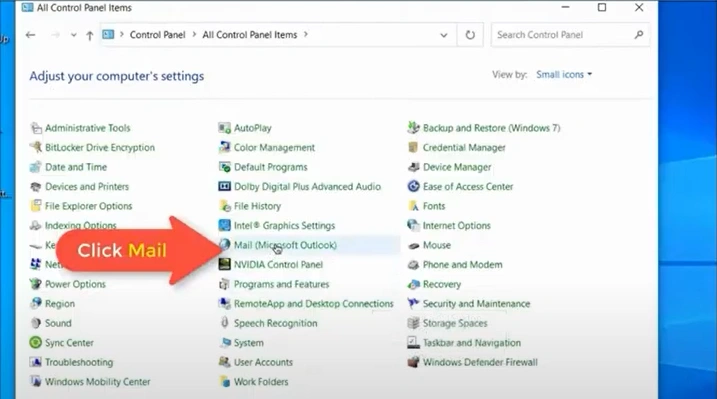
Task: Click the search magnifier icon
Action: pyautogui.click(x=639, y=35)
